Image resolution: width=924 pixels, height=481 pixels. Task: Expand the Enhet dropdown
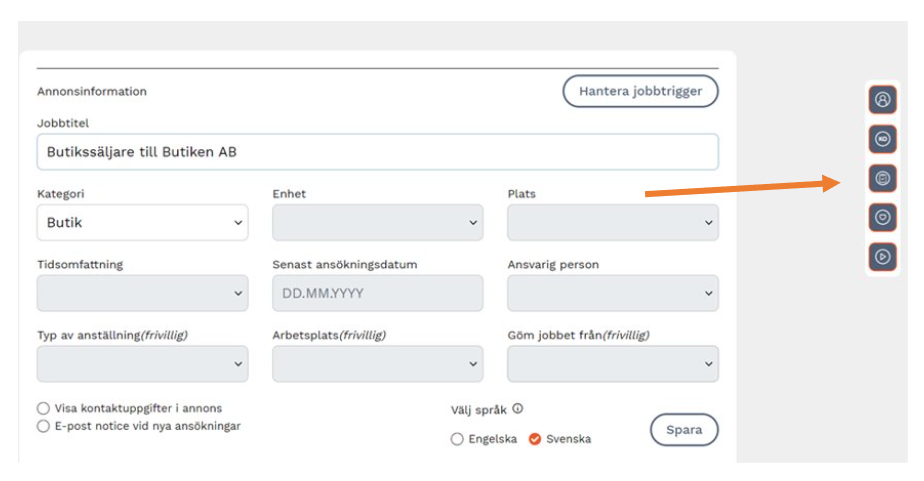point(377,223)
